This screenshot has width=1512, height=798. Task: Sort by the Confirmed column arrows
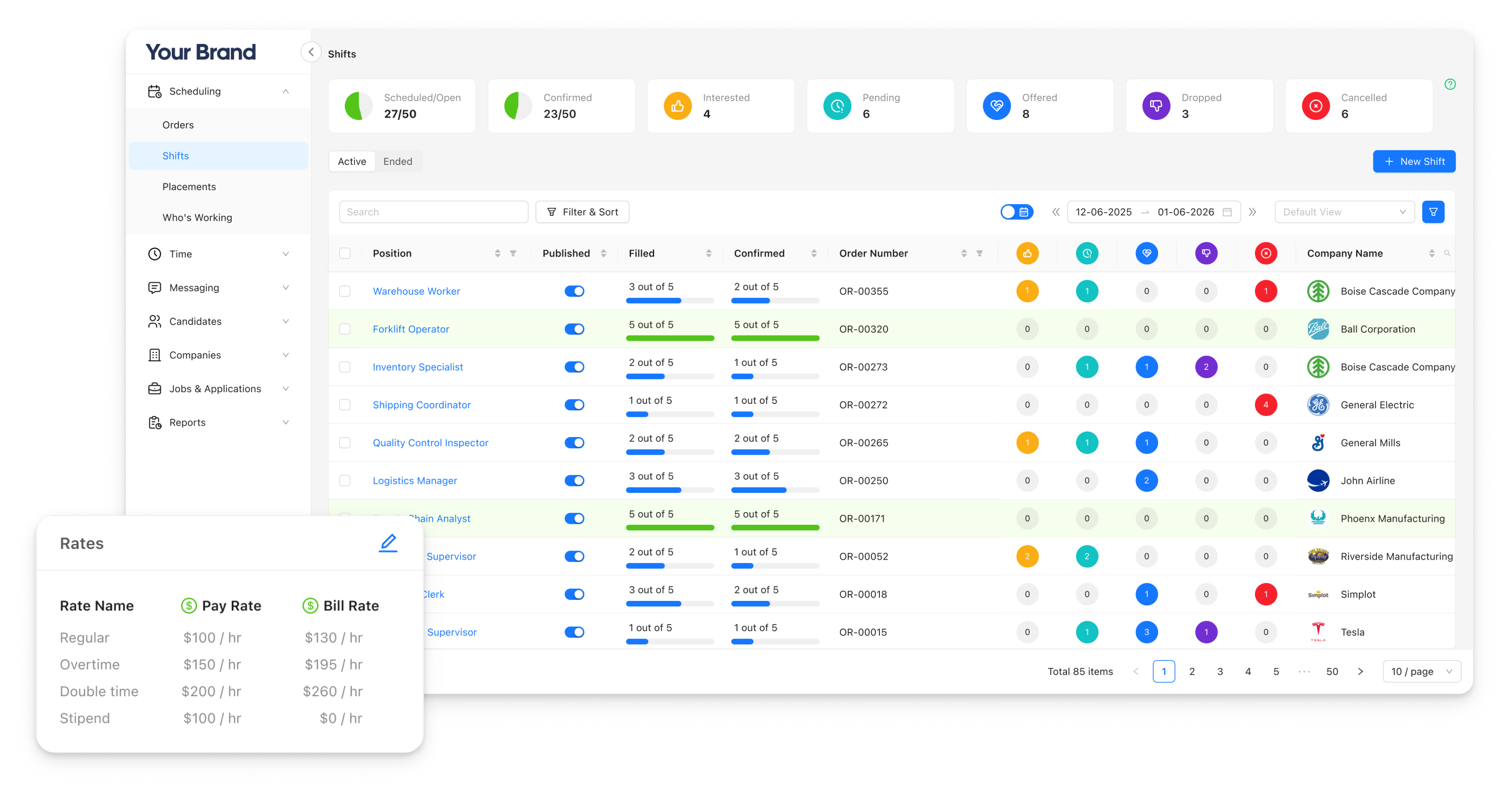tap(813, 254)
